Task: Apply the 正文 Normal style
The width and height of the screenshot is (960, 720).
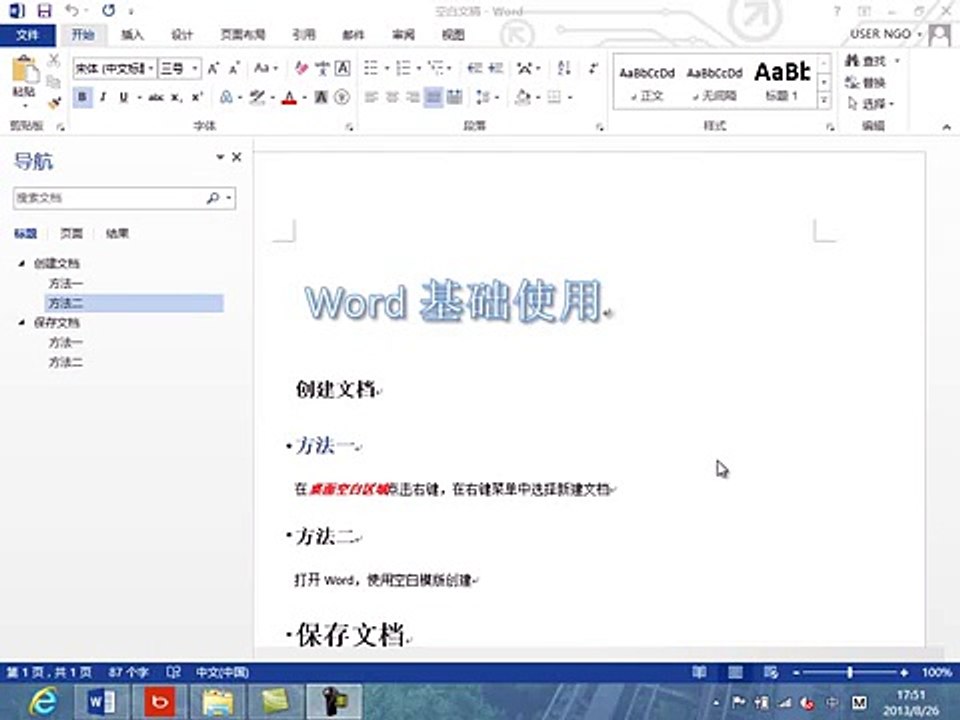Action: (x=647, y=83)
